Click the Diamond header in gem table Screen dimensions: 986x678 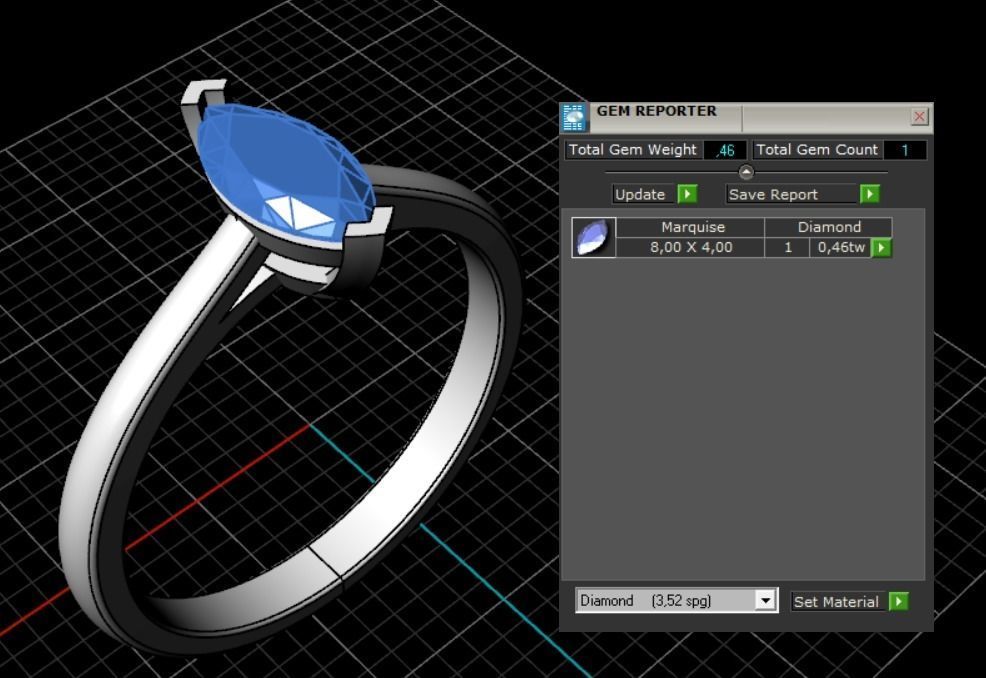(829, 227)
